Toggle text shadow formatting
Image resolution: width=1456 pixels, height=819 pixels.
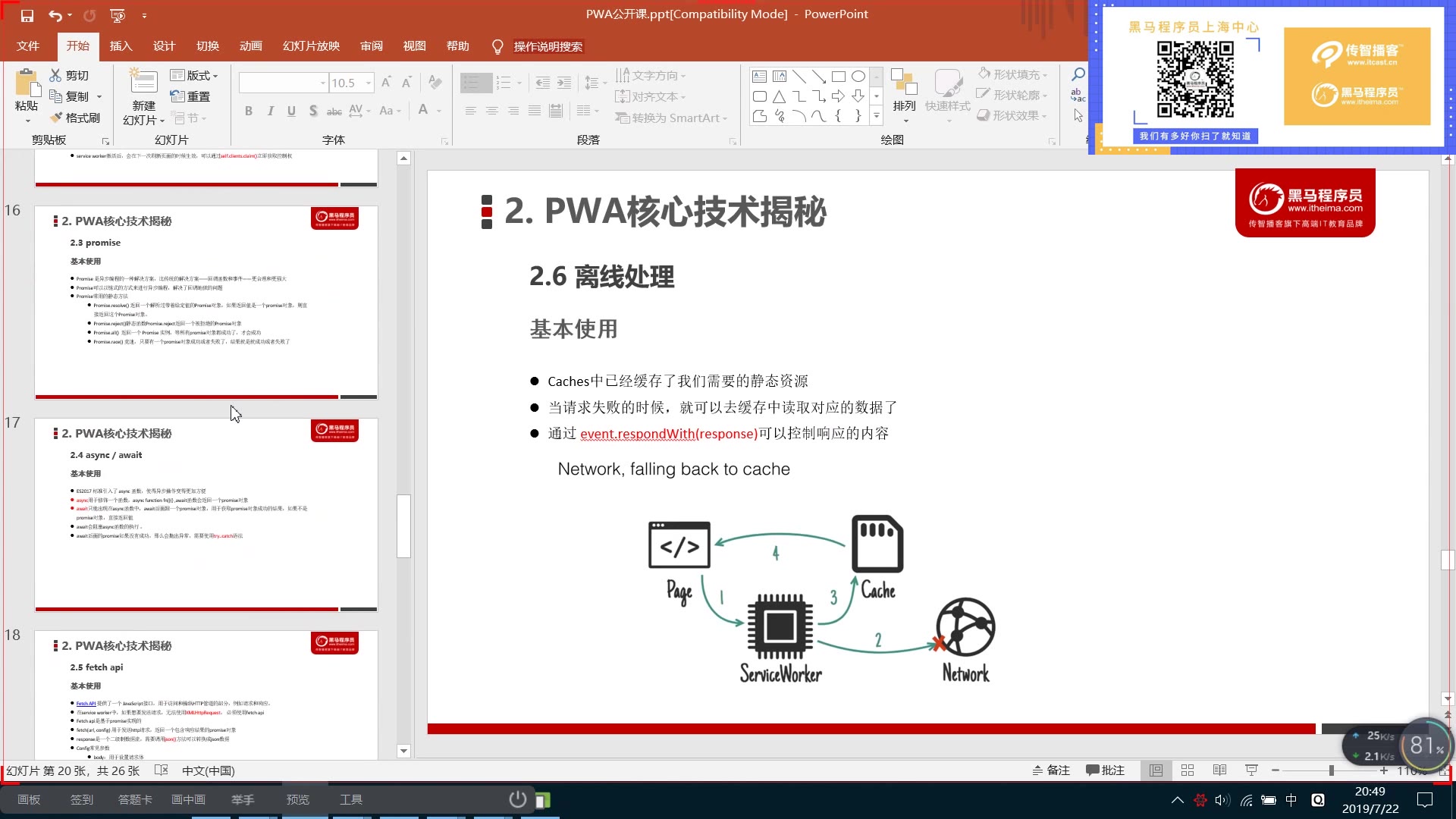click(313, 111)
